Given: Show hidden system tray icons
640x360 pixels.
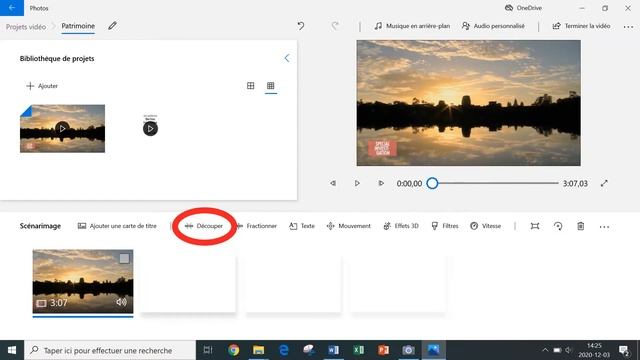Looking at the screenshot, I should (545, 350).
